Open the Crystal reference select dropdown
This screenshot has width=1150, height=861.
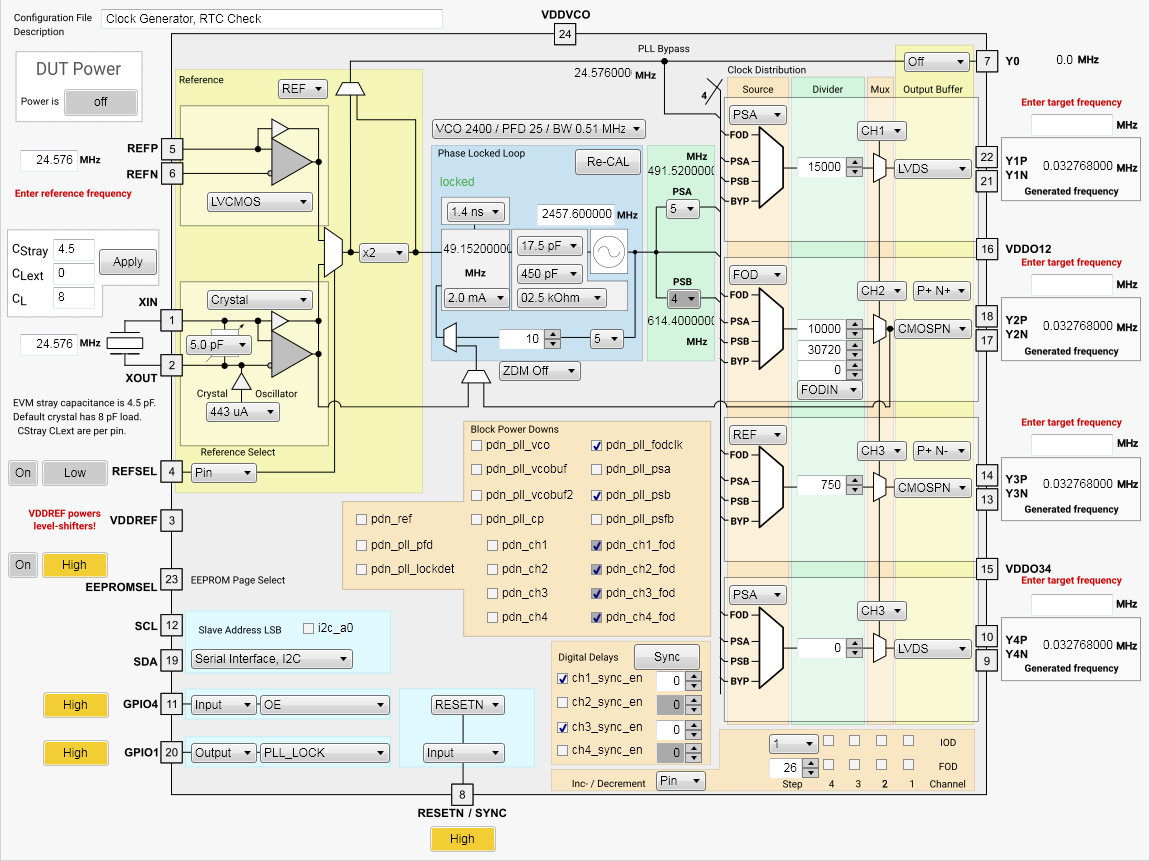[x=258, y=299]
